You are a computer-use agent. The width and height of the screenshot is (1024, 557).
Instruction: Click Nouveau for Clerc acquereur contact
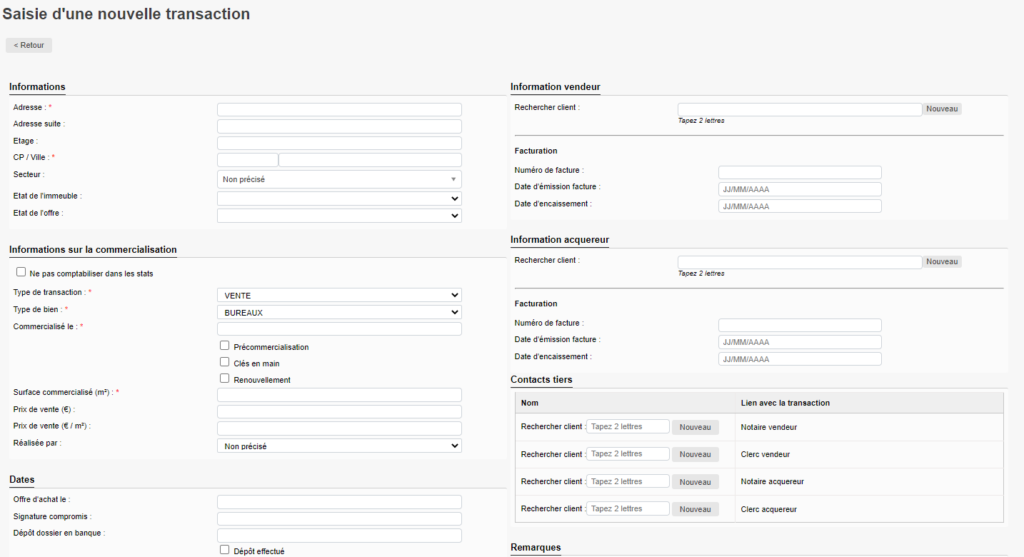695,509
